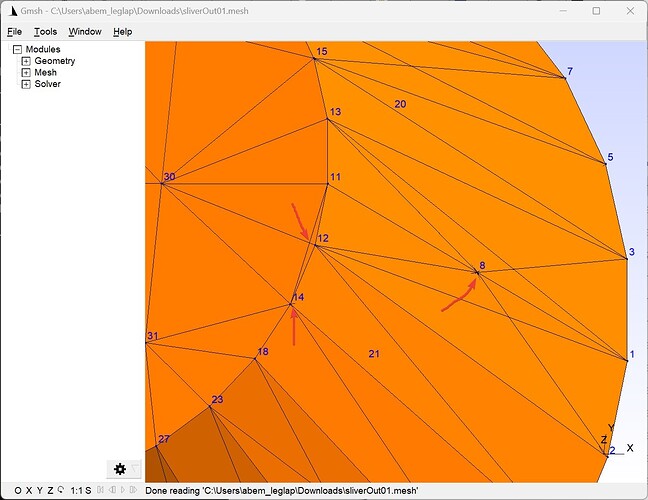Click mesh node label 13

click(336, 112)
